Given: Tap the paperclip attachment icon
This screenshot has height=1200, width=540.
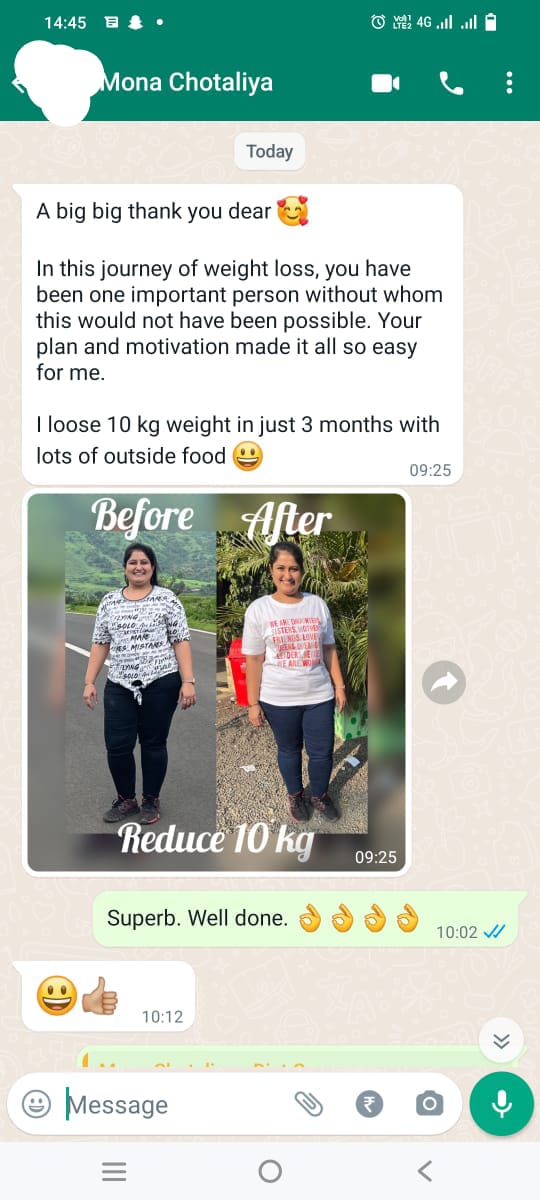Looking at the screenshot, I should click(x=309, y=1104).
